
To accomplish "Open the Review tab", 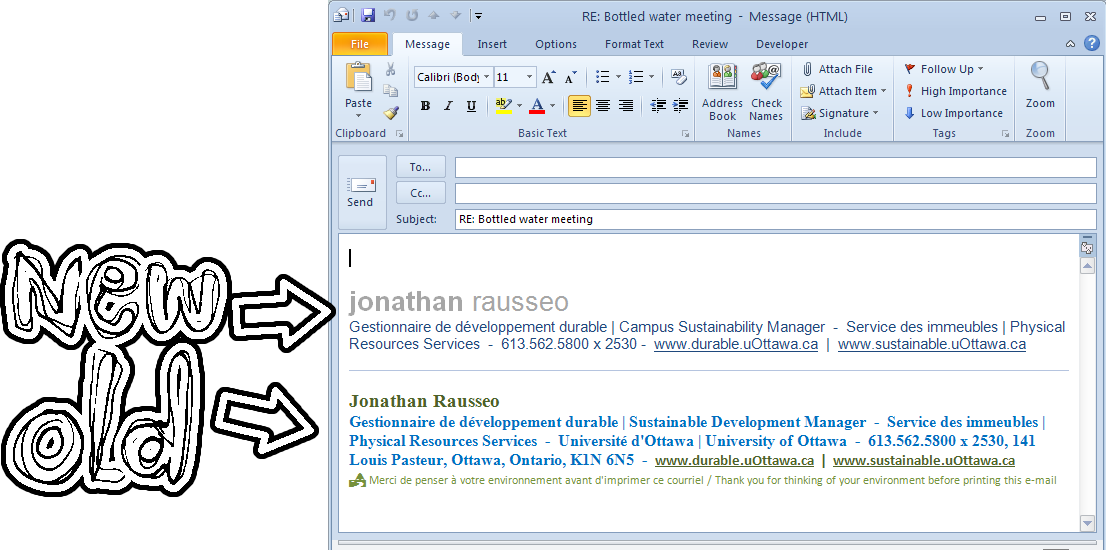I will (x=710, y=44).
